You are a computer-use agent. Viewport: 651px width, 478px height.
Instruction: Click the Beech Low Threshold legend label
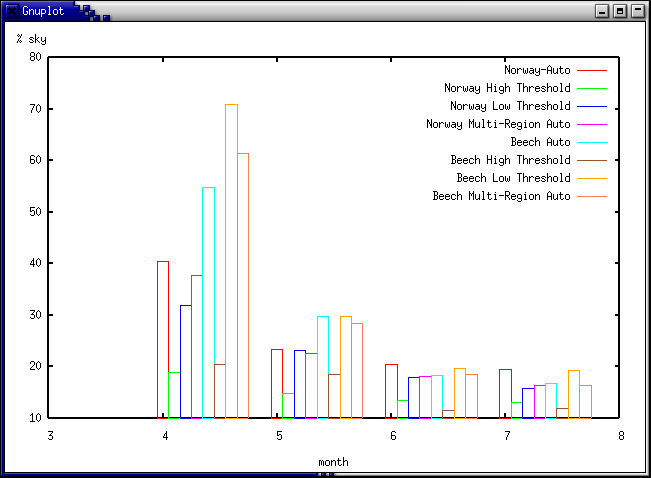[x=513, y=178]
